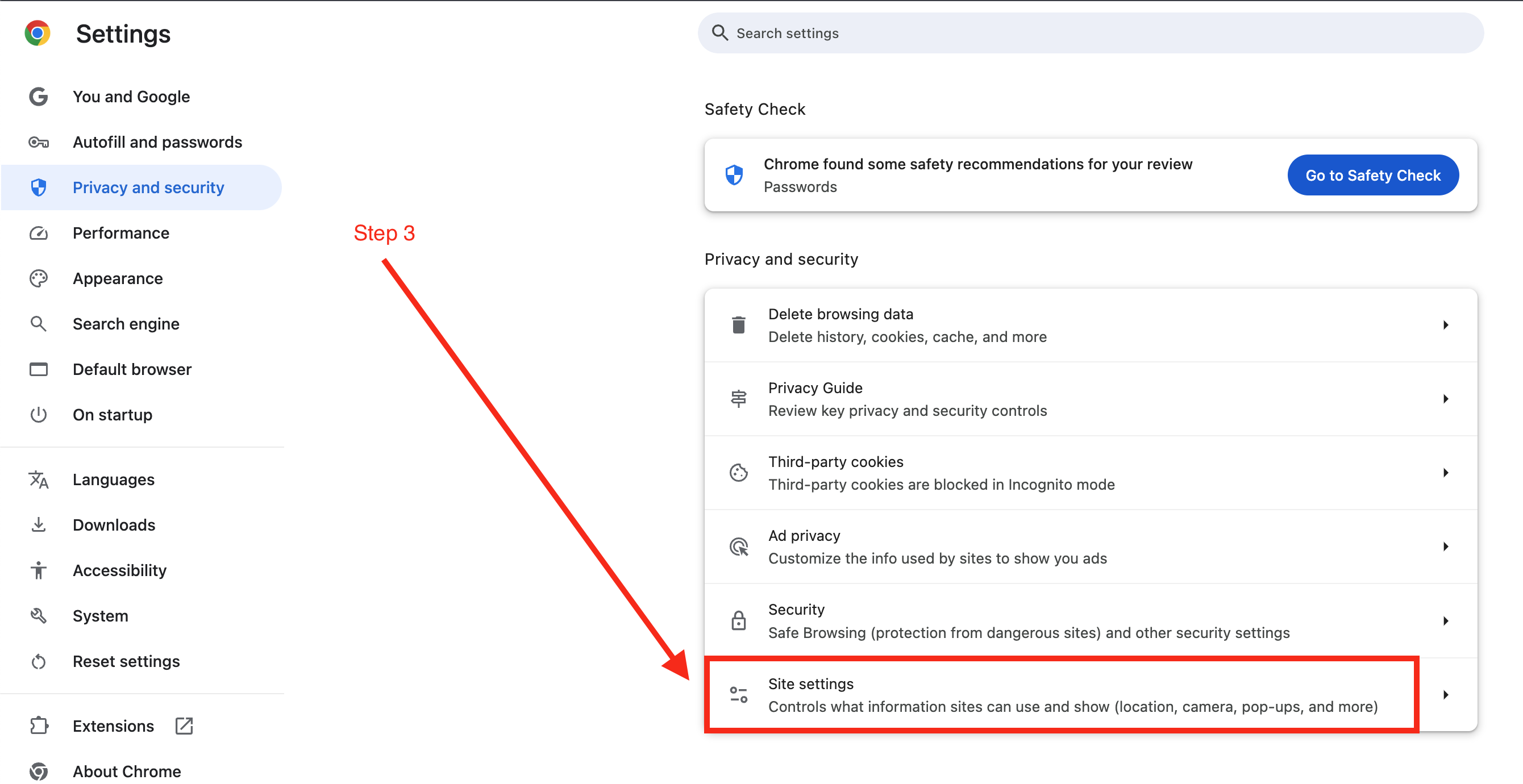1523x784 pixels.
Task: Click the cookie icon for Third-party cookies
Action: click(738, 473)
